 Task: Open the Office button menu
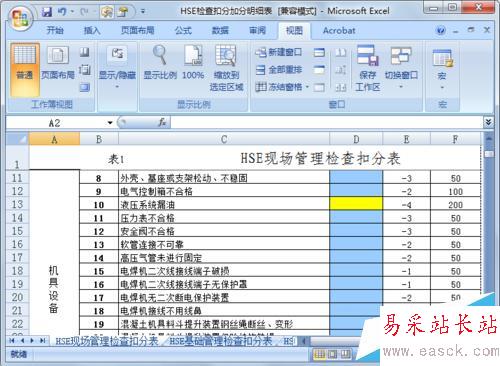click(19, 17)
